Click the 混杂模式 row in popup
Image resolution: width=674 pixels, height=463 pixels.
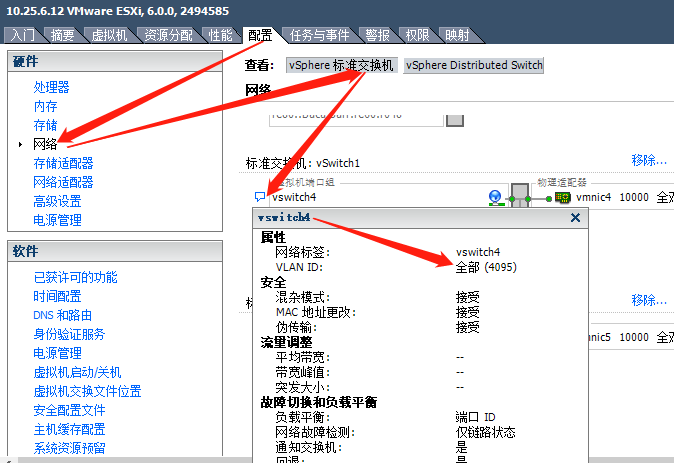click(x=377, y=297)
